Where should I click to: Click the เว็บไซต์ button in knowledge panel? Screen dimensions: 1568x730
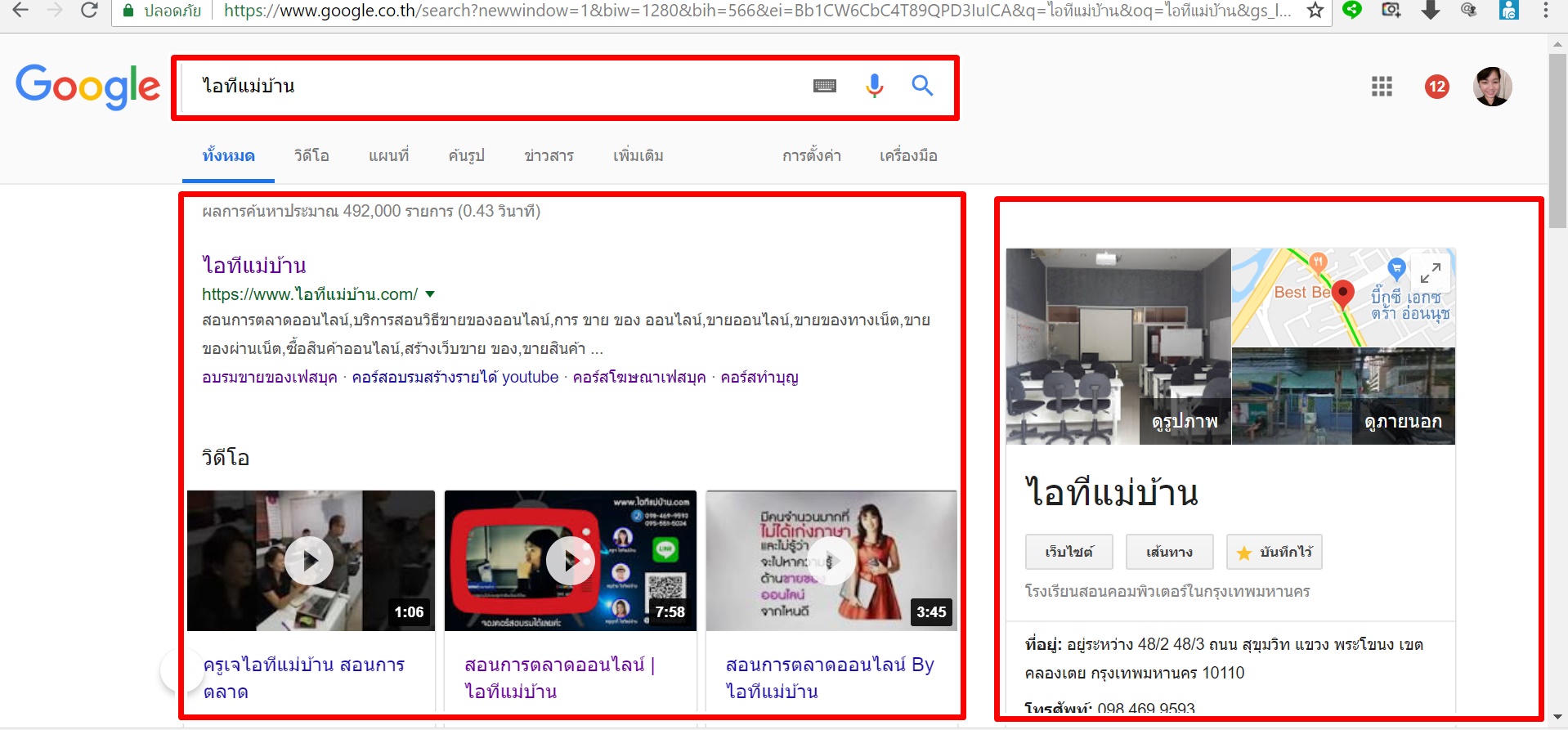click(x=1069, y=552)
